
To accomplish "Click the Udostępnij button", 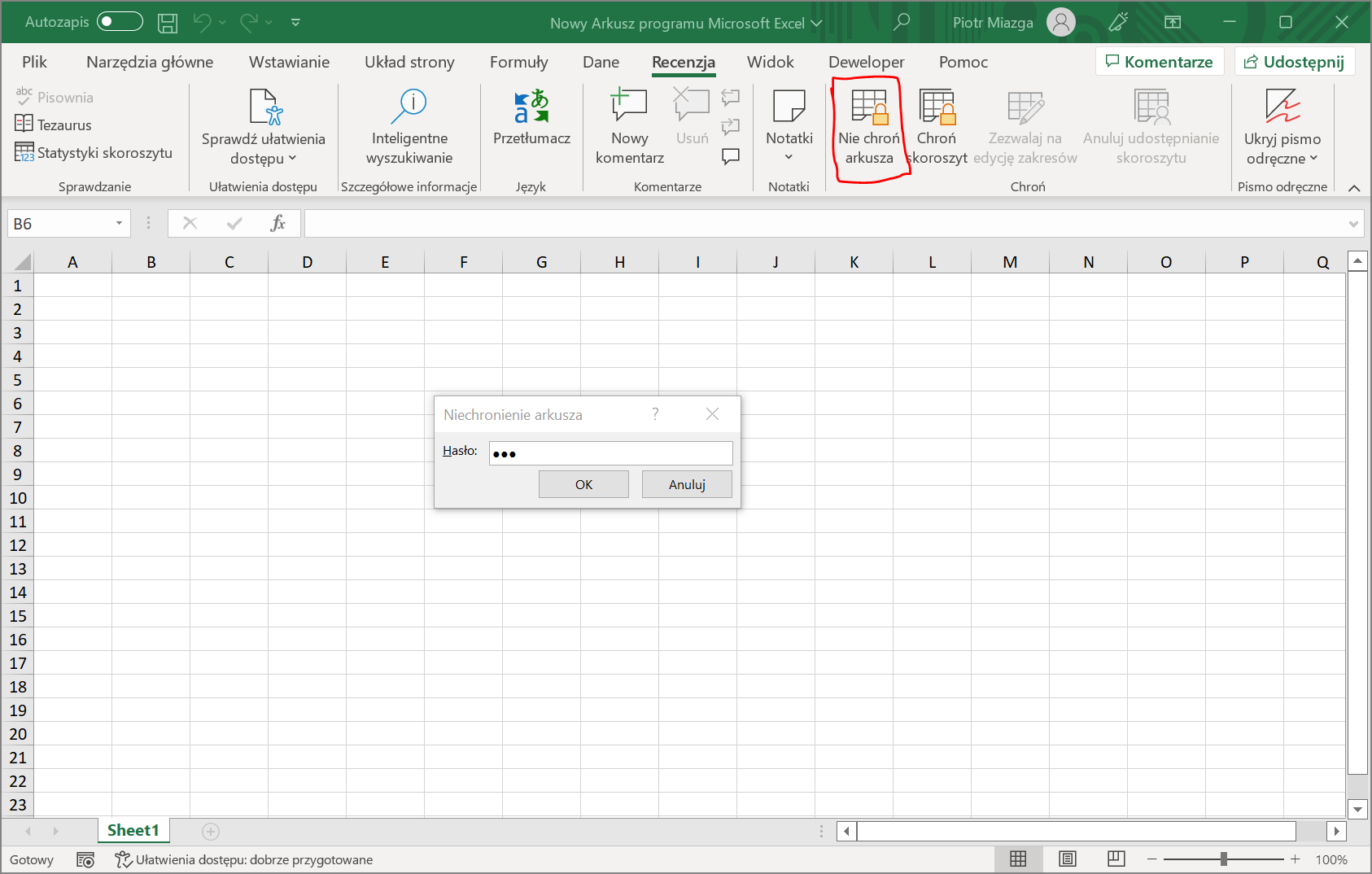I will coord(1294,61).
